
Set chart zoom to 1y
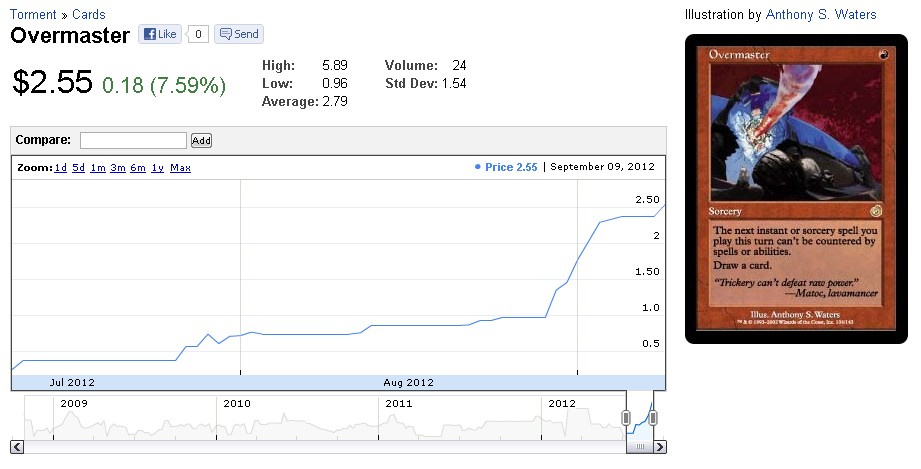pyautogui.click(x=157, y=168)
